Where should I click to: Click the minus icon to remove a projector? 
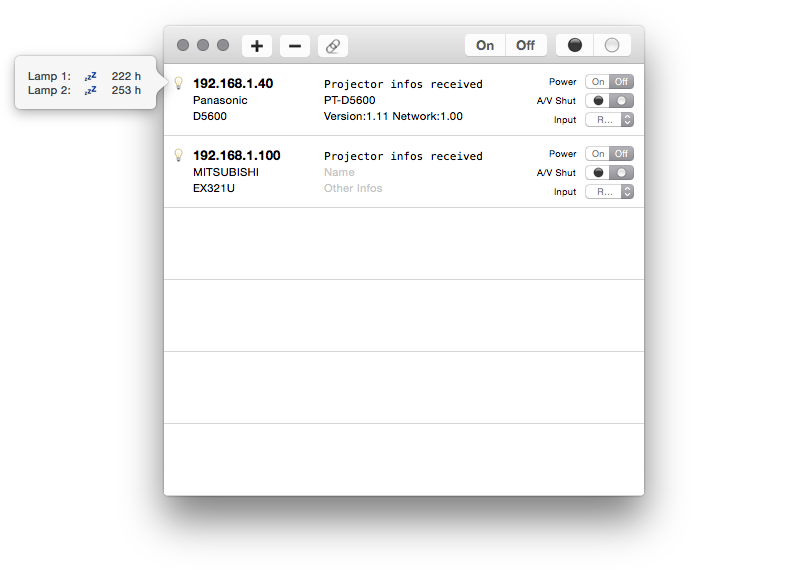point(294,46)
